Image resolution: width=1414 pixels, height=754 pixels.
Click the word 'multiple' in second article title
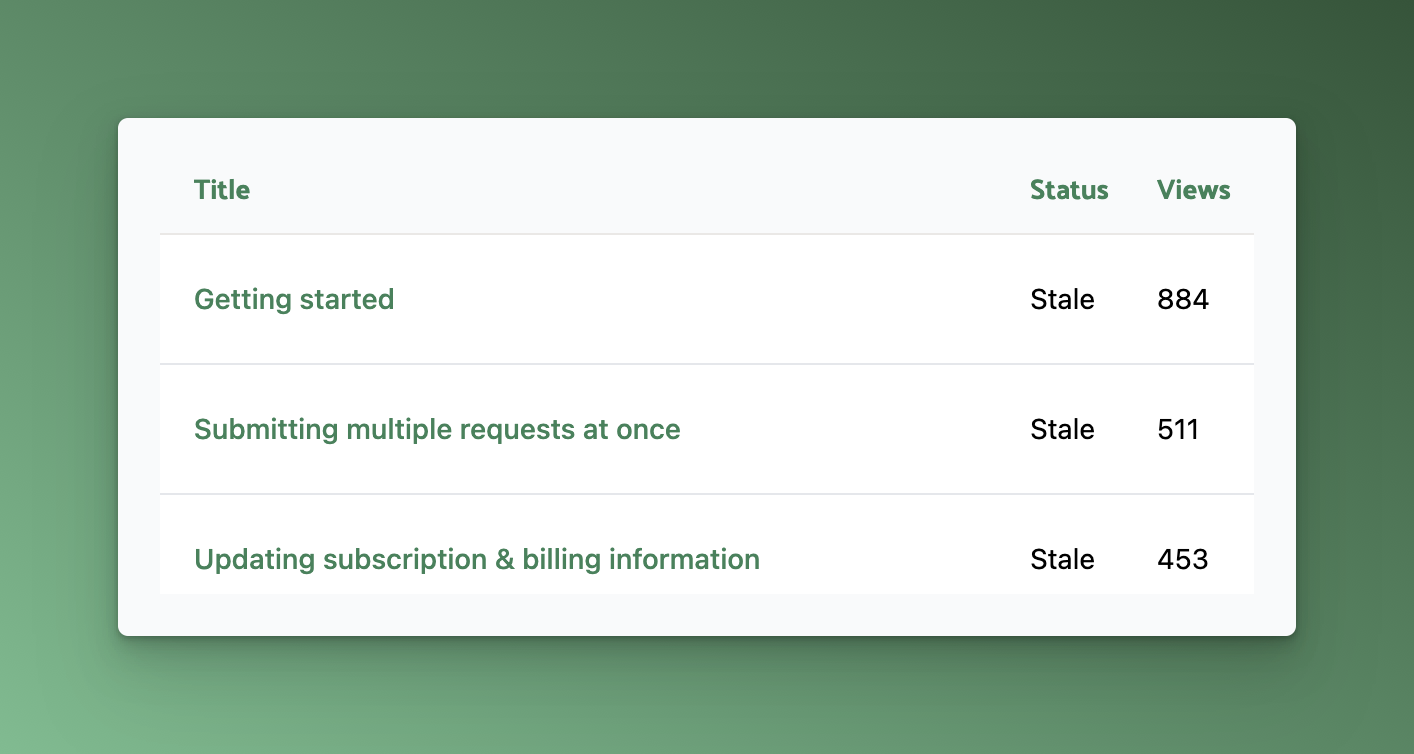399,430
